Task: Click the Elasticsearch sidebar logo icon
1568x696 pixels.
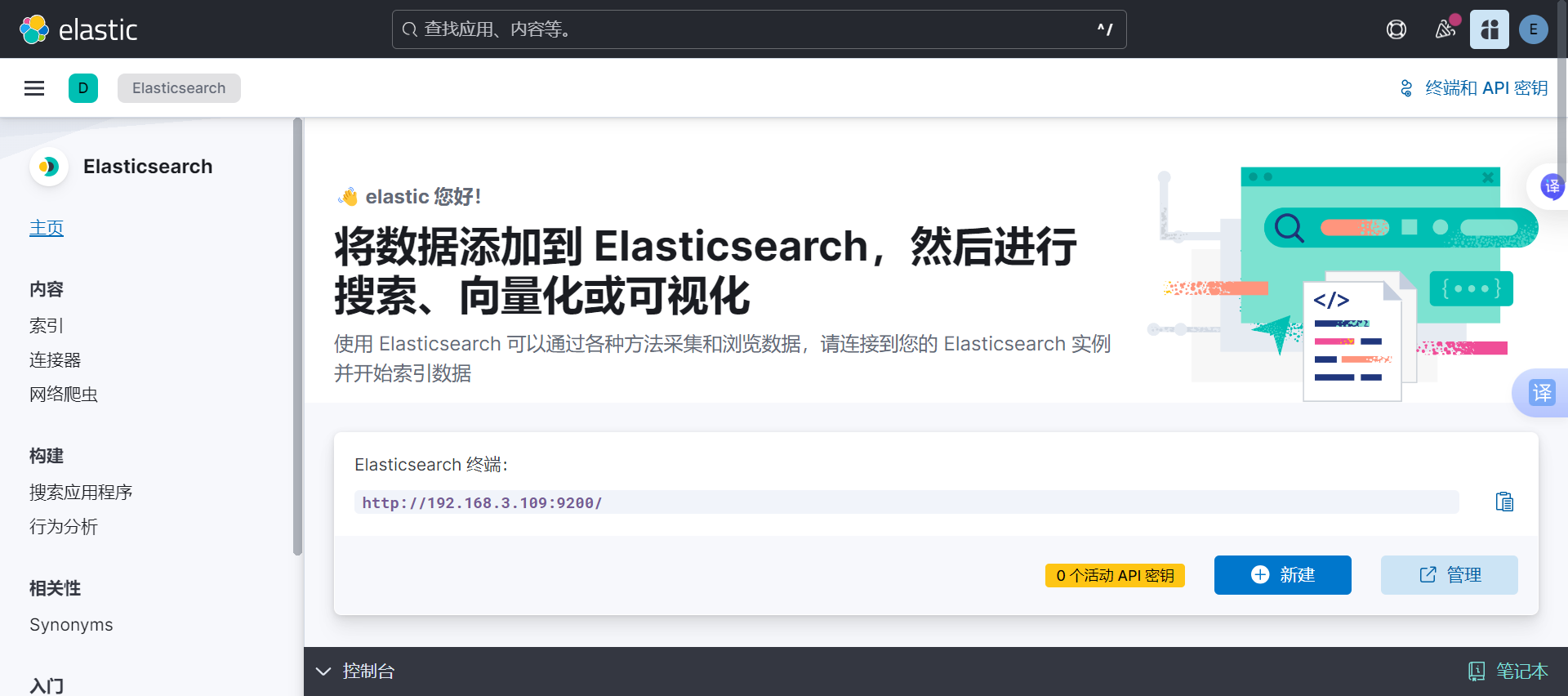Action: pyautogui.click(x=49, y=167)
